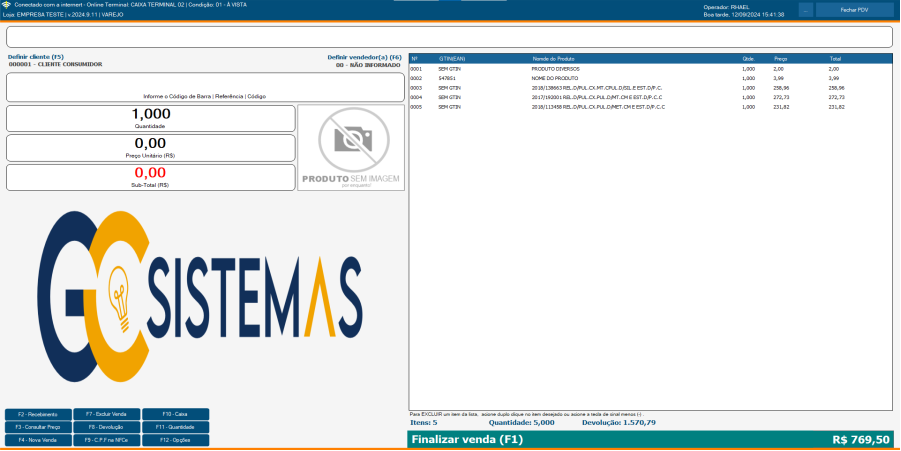Click the Preço column header

pyautogui.click(x=780, y=59)
